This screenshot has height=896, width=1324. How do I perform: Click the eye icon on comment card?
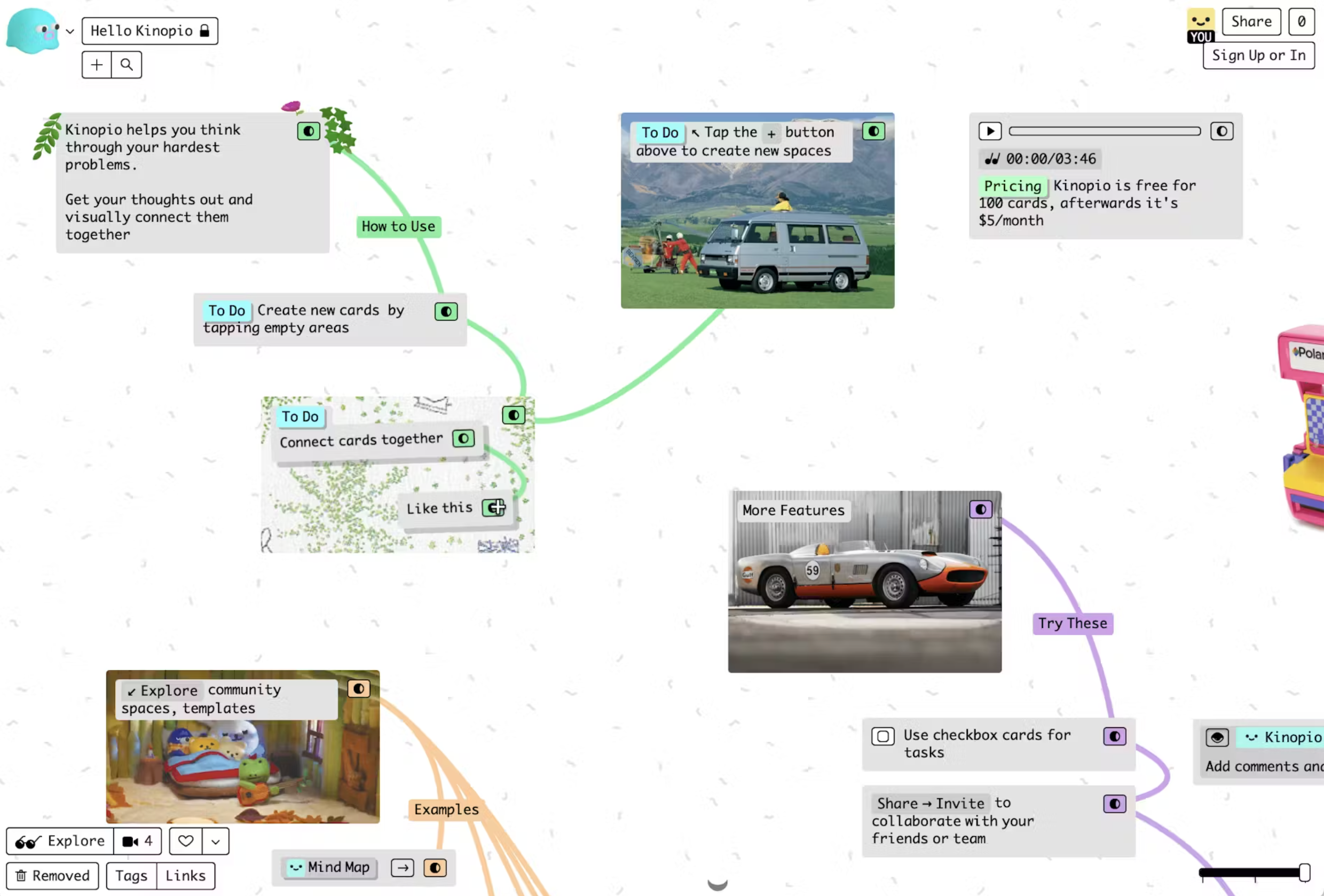tap(1217, 737)
